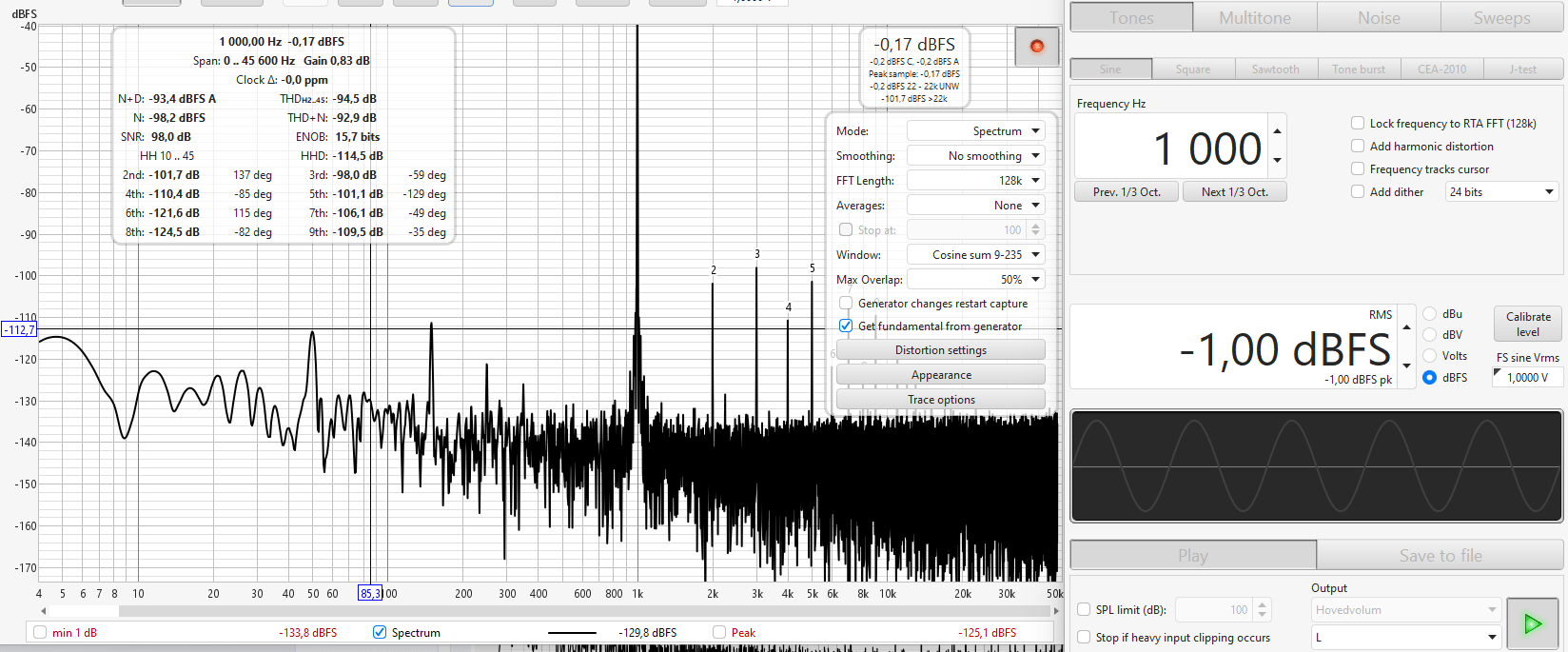
Task: Open the Window type dropdown
Action: pos(976,254)
